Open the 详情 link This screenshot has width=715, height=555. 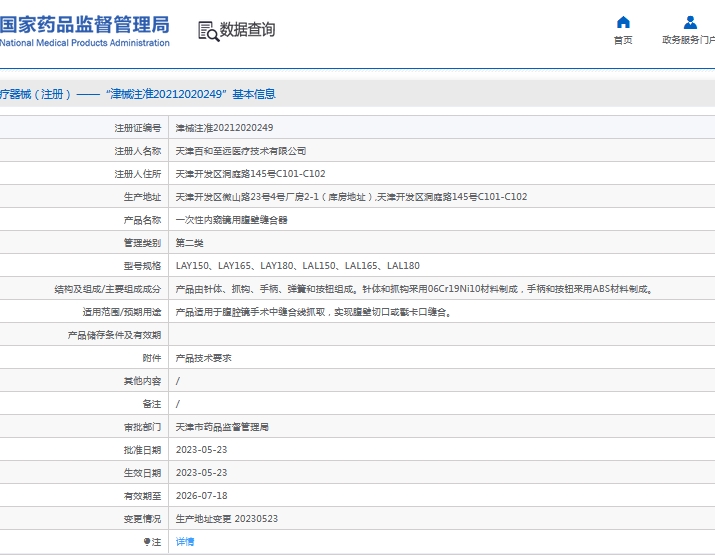(185, 541)
